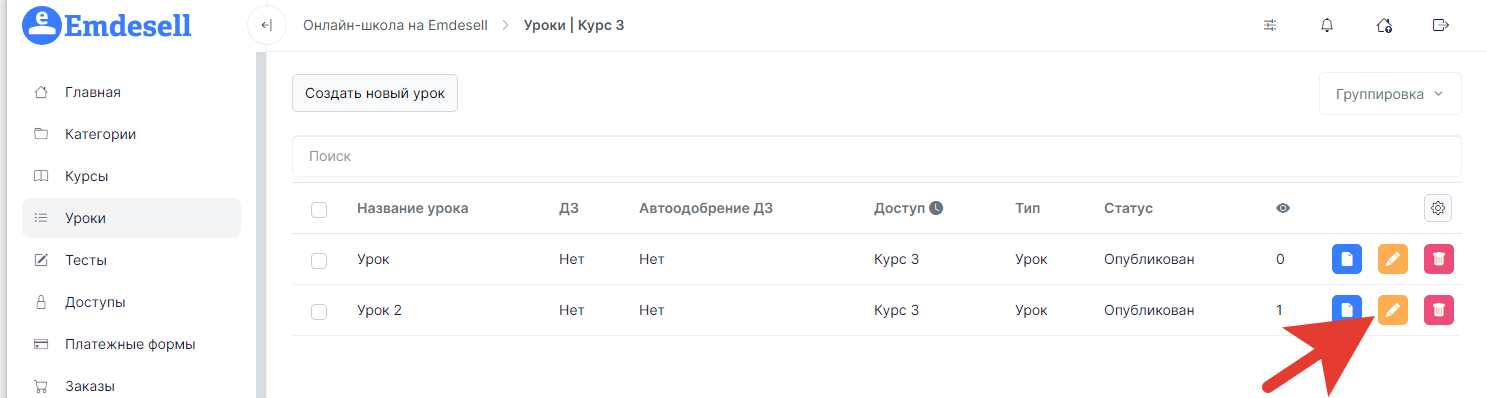The width and height of the screenshot is (1487, 398).
Task: Open the sliders settings icon in header
Action: (x=1270, y=25)
